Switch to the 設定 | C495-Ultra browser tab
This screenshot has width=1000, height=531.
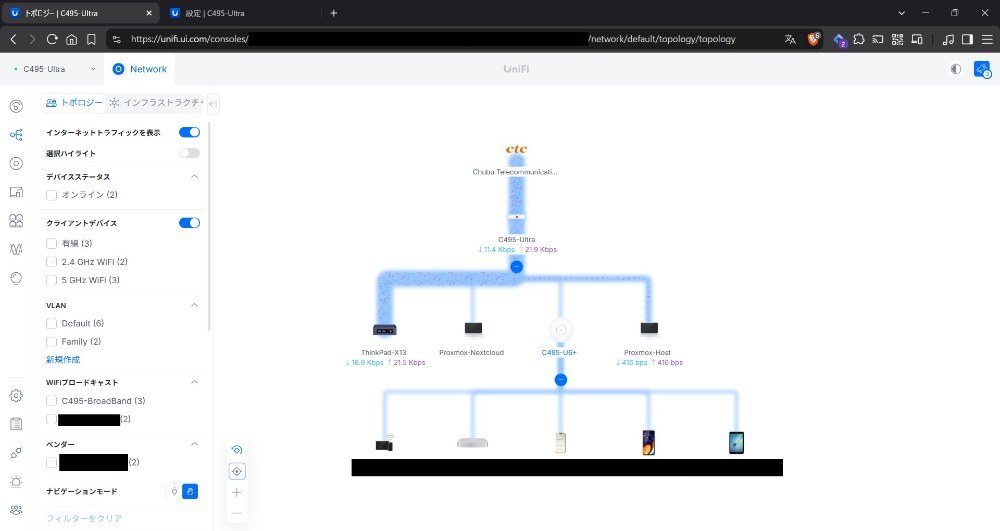[x=240, y=13]
